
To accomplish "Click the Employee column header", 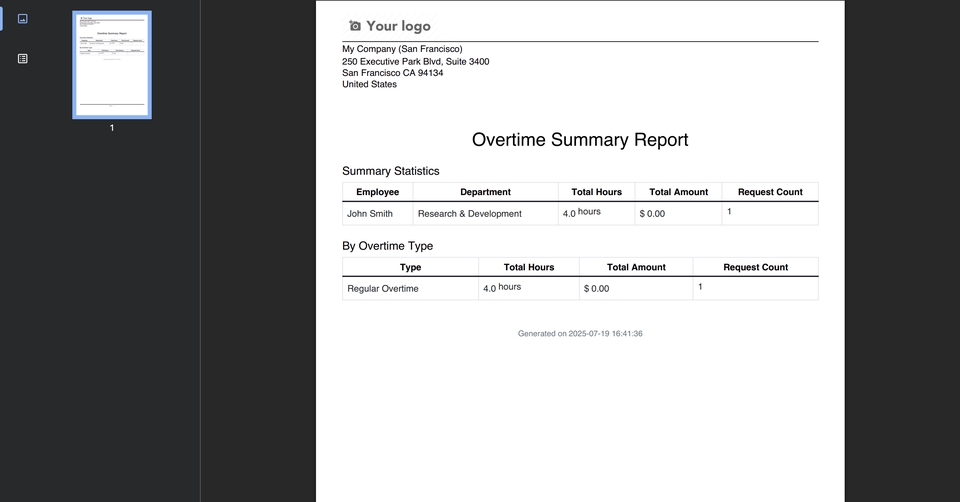I will pos(377,192).
